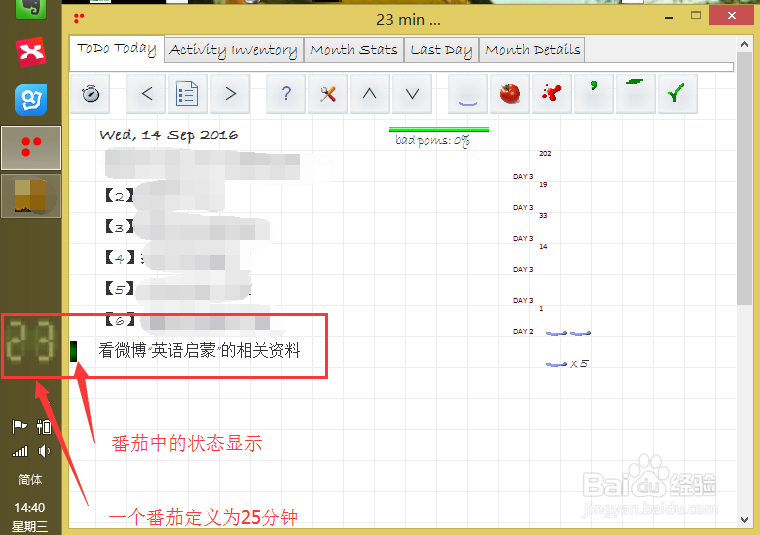Start a pomodoro with the tomato icon

pyautogui.click(x=510, y=94)
